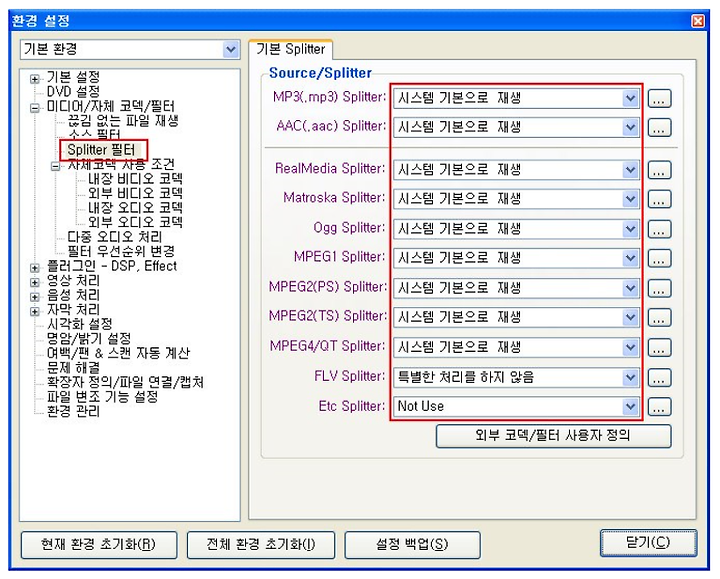Open the MP3 Splitter dropdown
Viewport: 720px width, 579px height.
click(x=516, y=98)
